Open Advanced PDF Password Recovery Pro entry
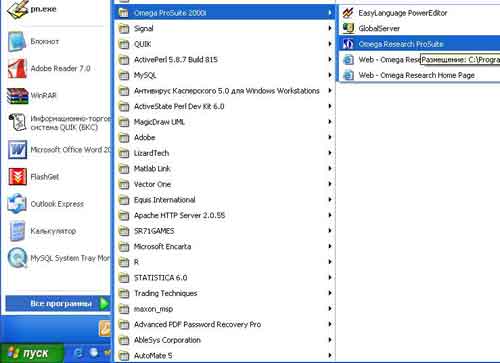Viewport: 500px width, 363px height. [225, 324]
